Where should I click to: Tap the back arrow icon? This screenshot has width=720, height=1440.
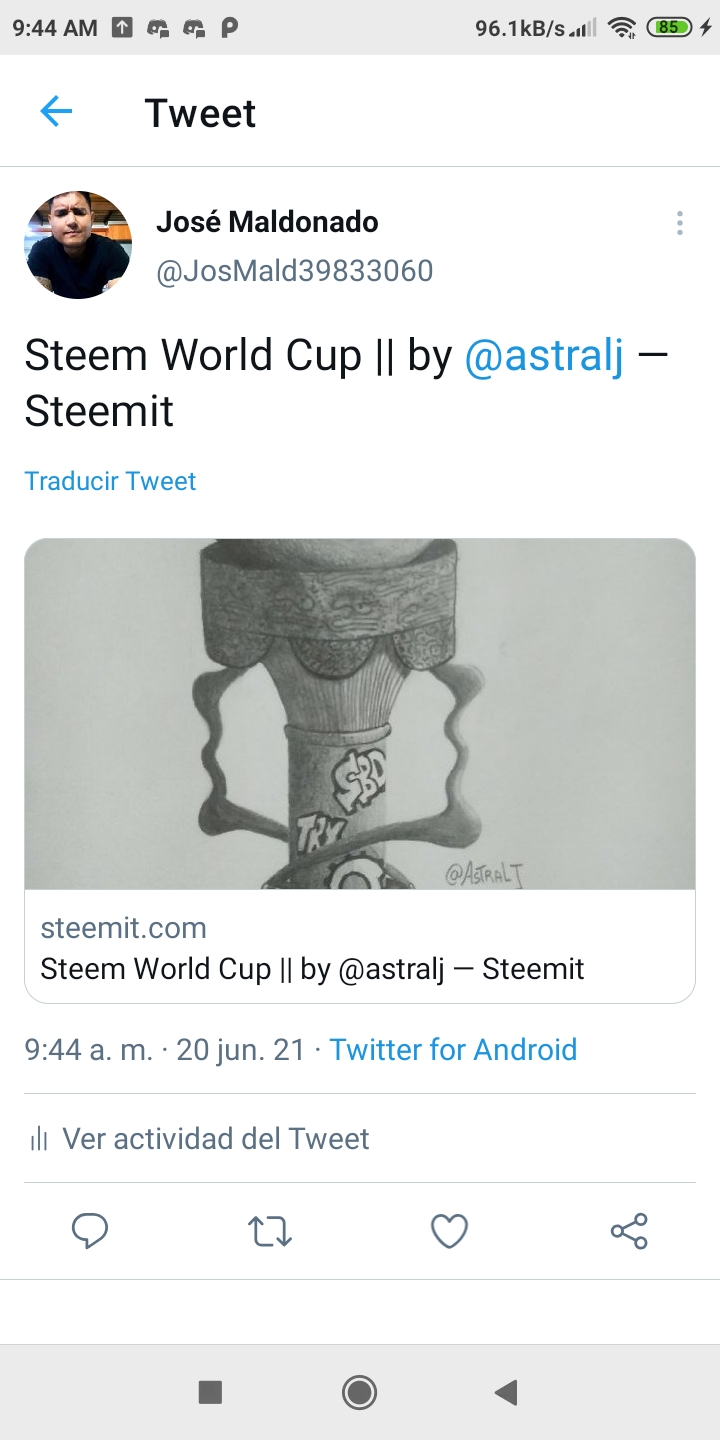[x=56, y=111]
